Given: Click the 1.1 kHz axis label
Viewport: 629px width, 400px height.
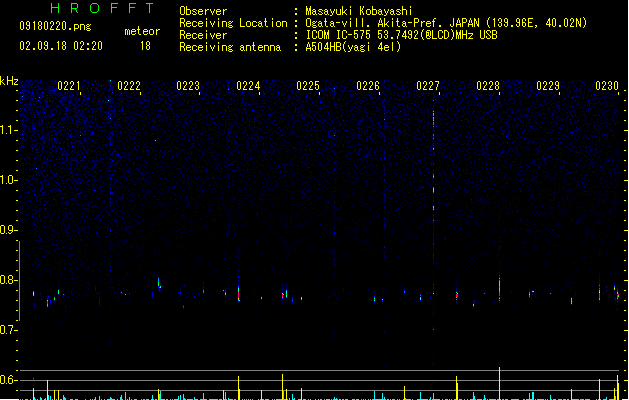Looking at the screenshot, I should (8, 130).
